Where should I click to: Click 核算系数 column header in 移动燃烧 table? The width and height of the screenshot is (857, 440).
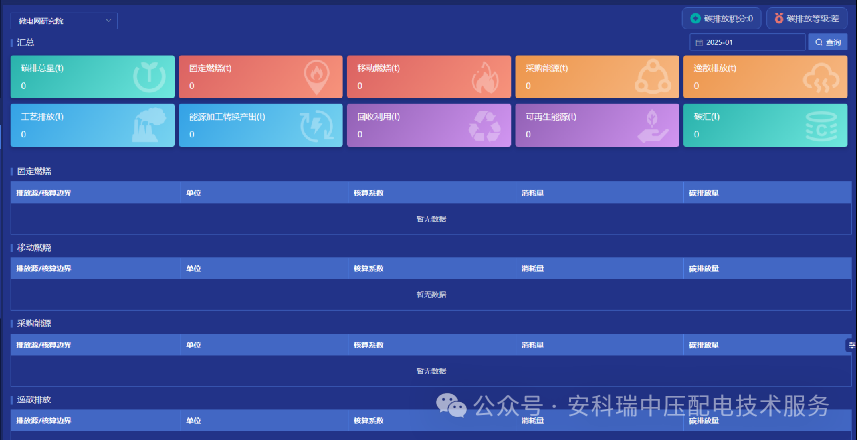point(368,268)
